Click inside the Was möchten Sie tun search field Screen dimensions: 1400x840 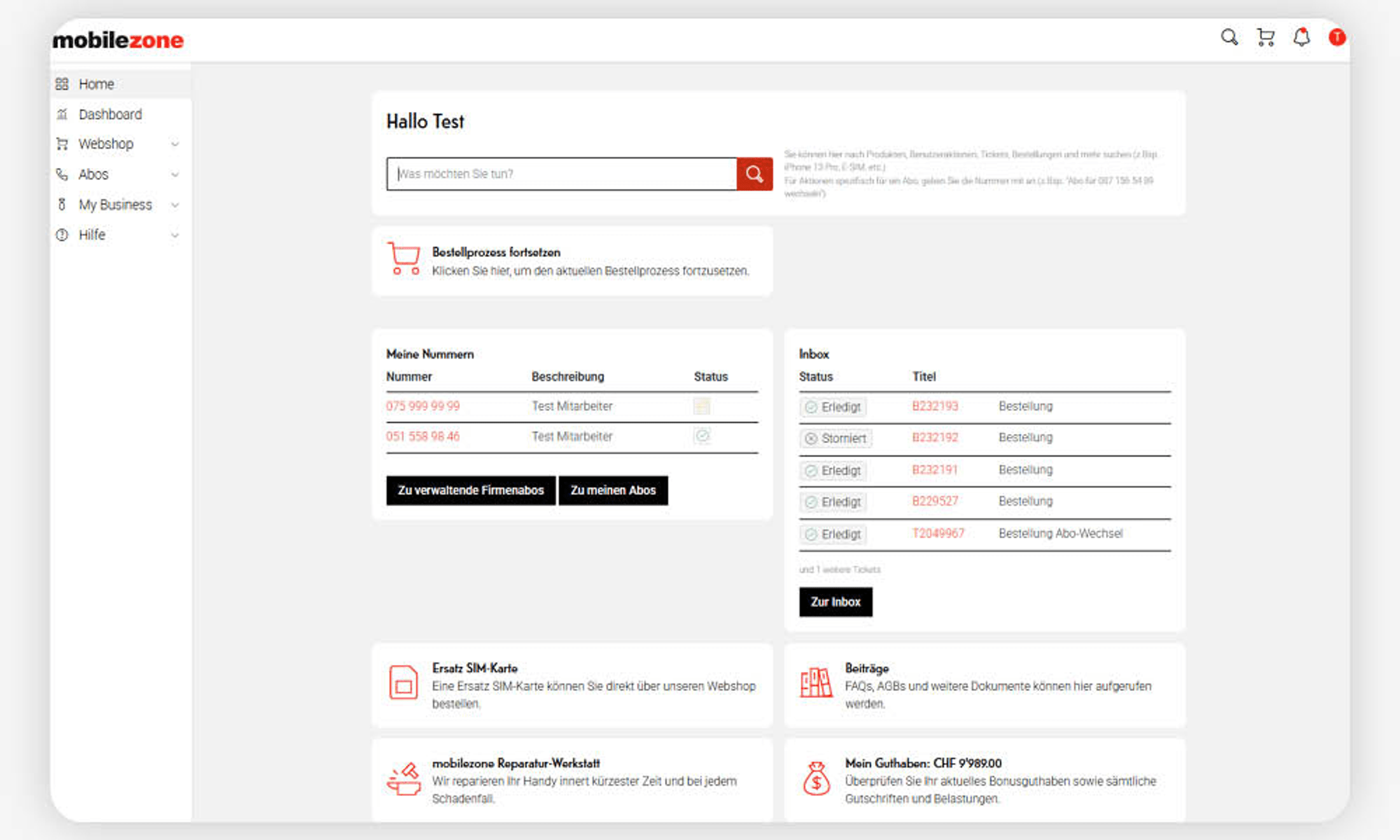point(560,174)
